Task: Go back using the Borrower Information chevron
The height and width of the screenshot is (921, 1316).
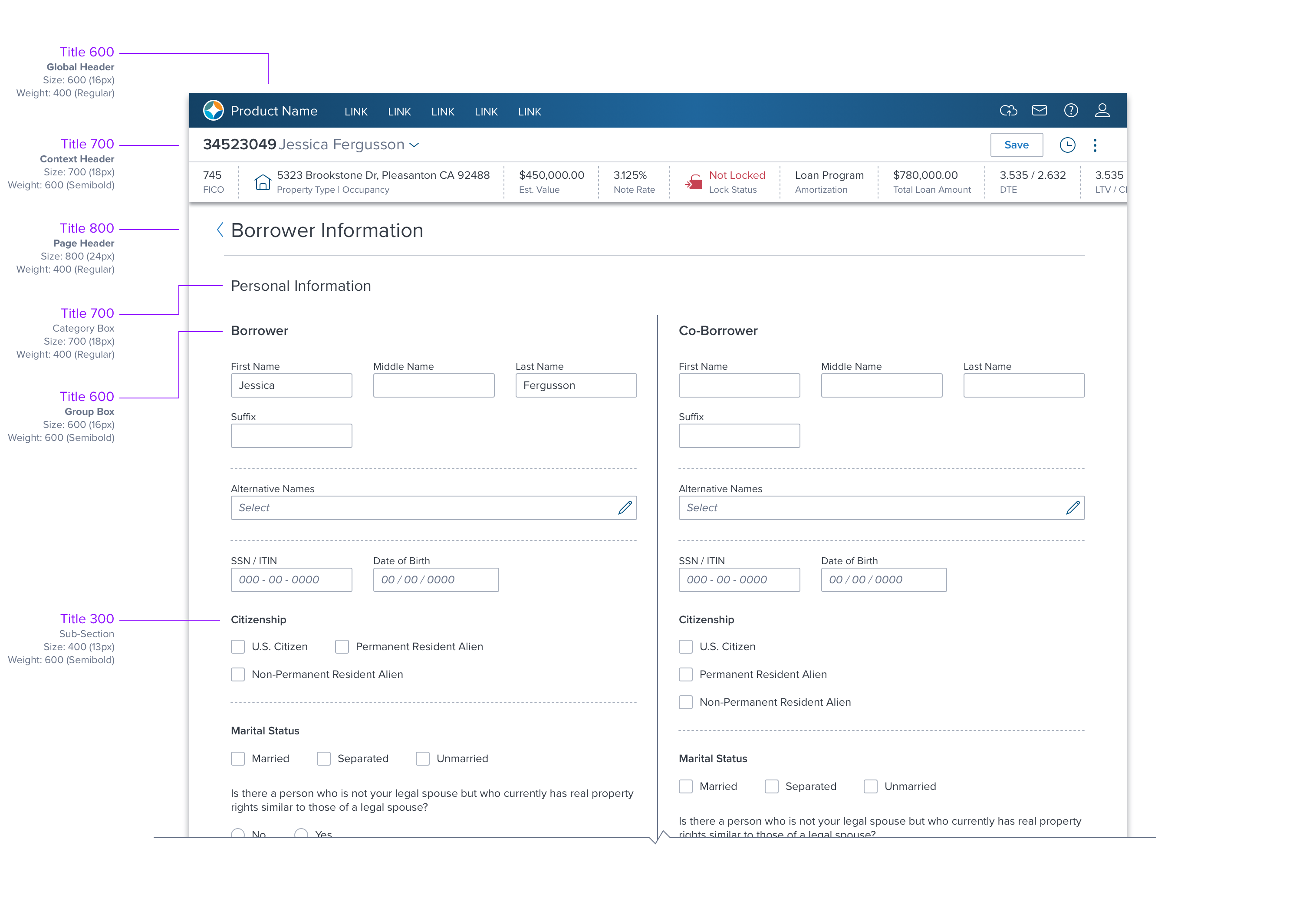Action: point(220,230)
